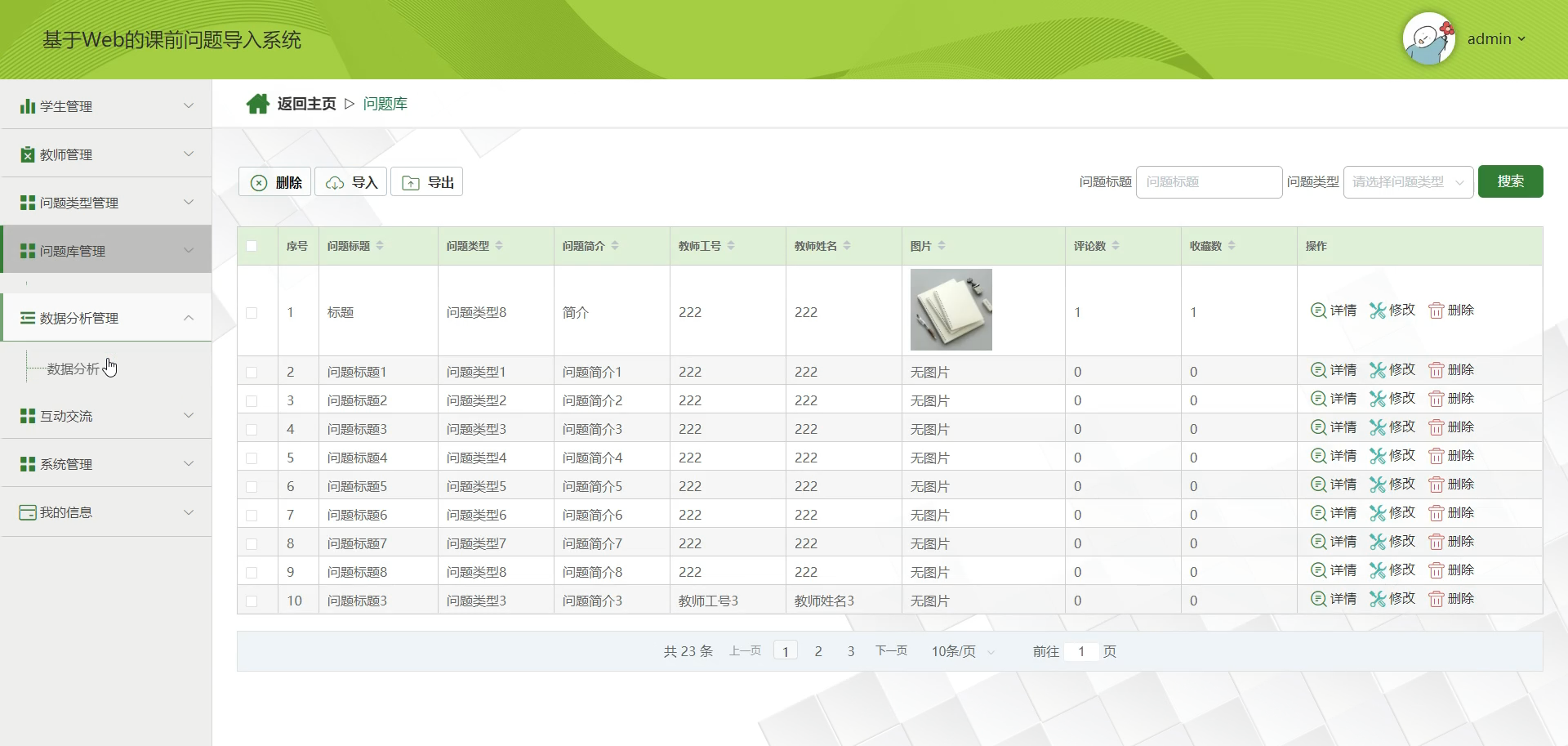Click the 导出 button
The image size is (1568, 746).
(x=427, y=182)
